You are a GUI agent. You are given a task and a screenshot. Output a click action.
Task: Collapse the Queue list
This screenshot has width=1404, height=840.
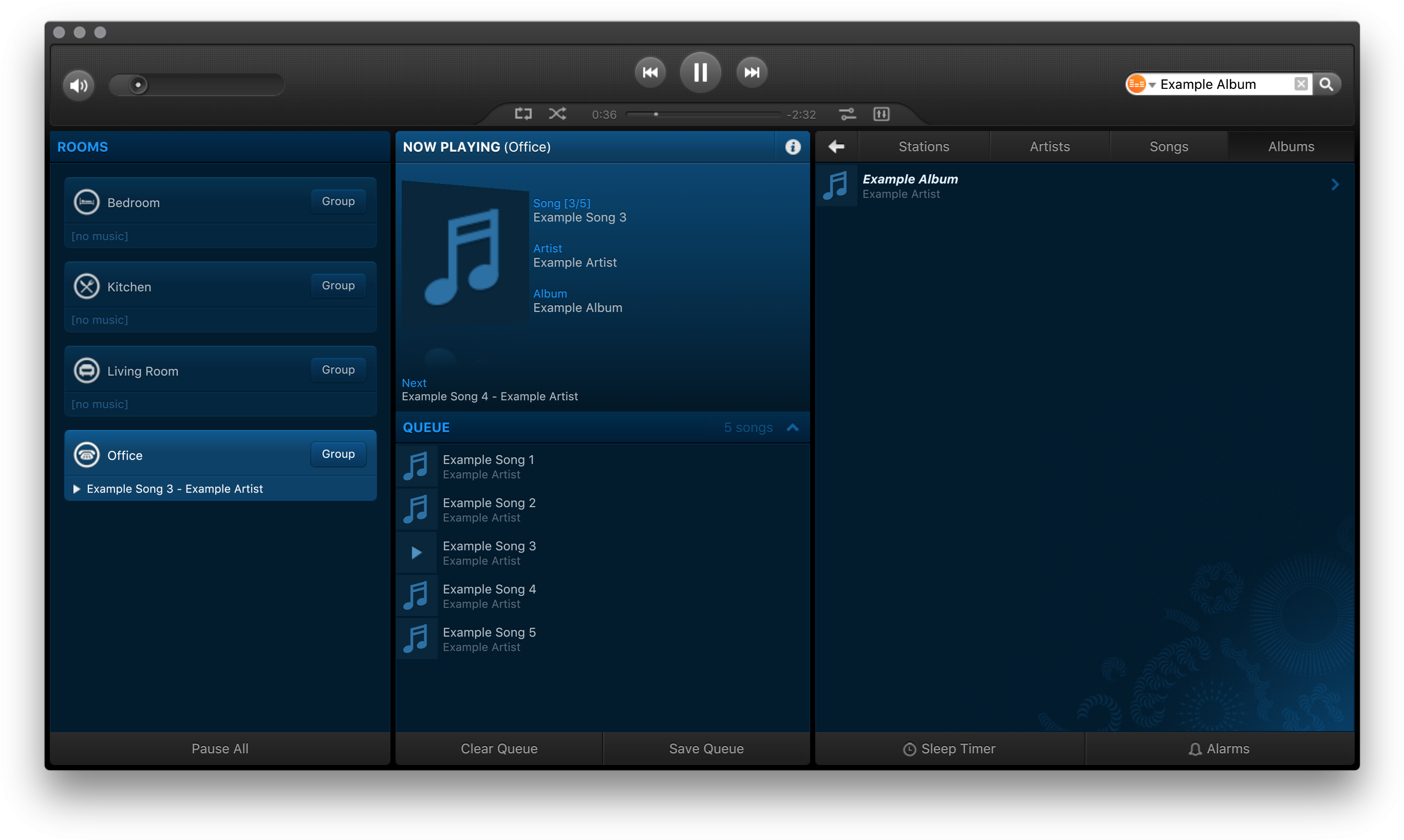791,427
